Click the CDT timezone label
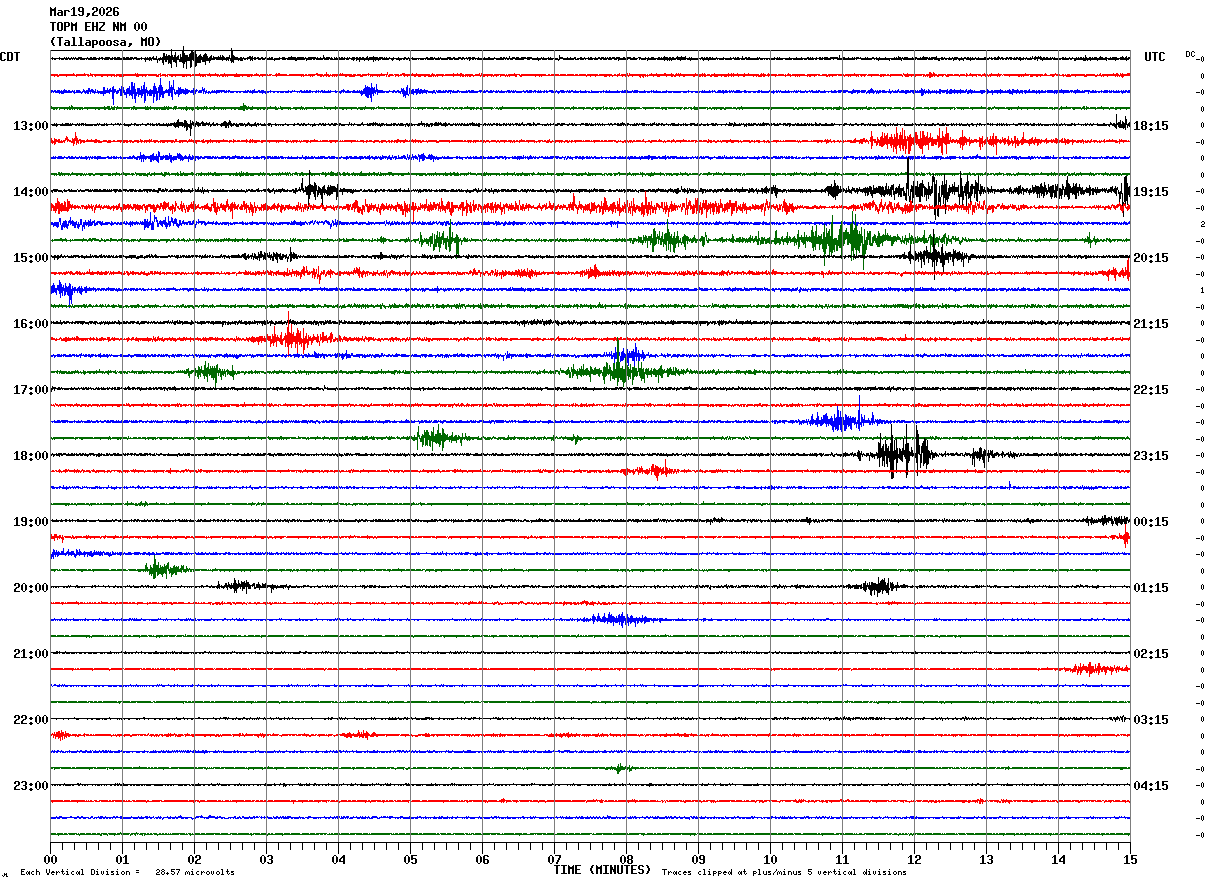Image resolution: width=1210 pixels, height=886 pixels. [10, 57]
